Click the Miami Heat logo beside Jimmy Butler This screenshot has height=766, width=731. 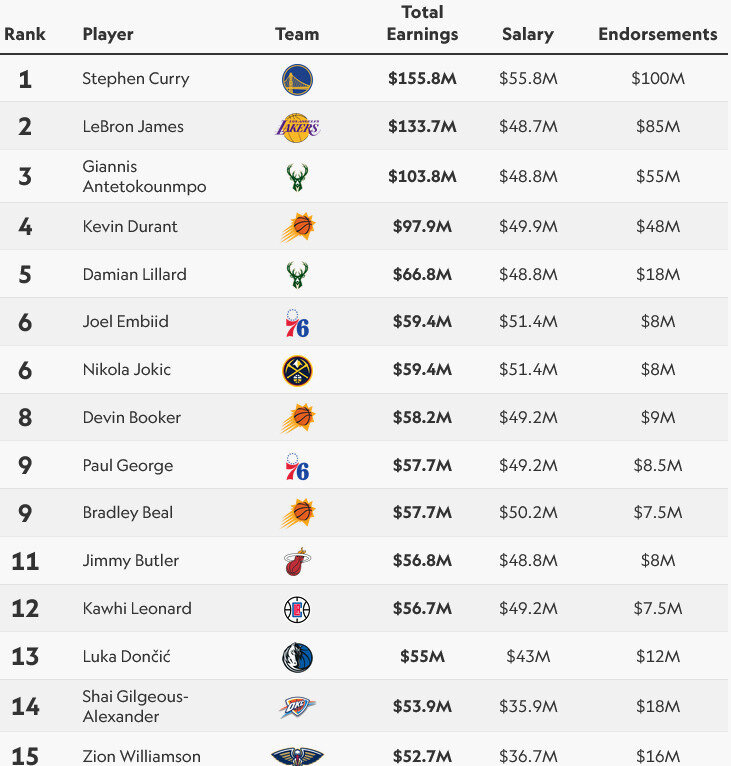297,561
